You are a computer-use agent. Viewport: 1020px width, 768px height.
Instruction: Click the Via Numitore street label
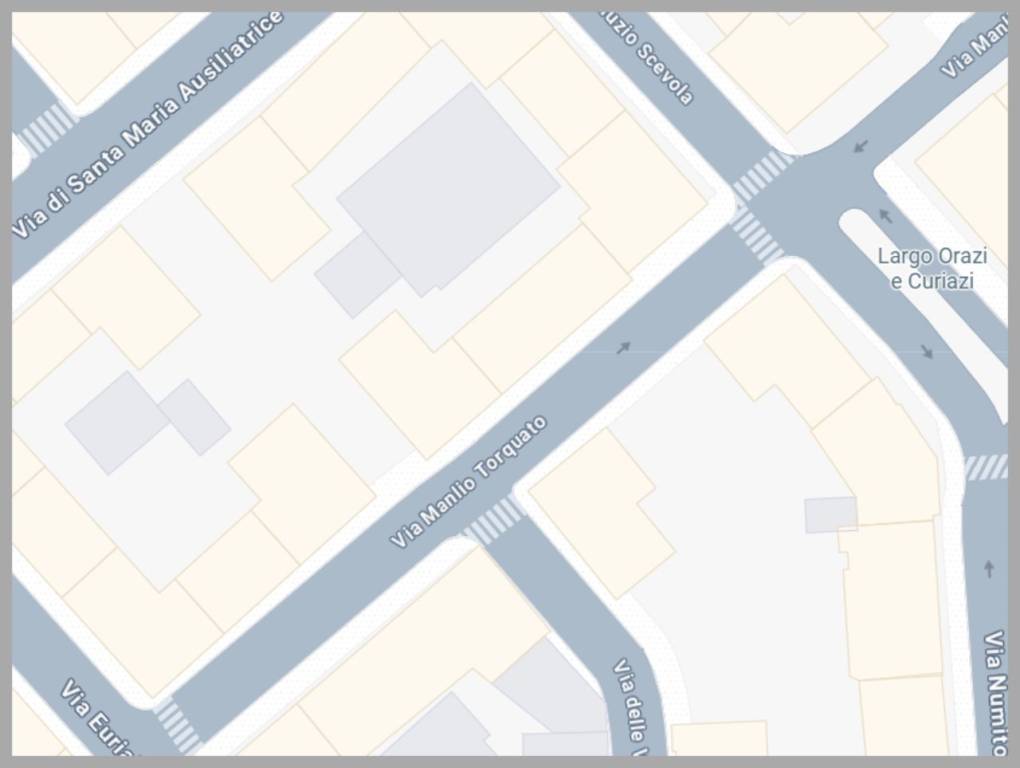pyautogui.click(x=995, y=693)
